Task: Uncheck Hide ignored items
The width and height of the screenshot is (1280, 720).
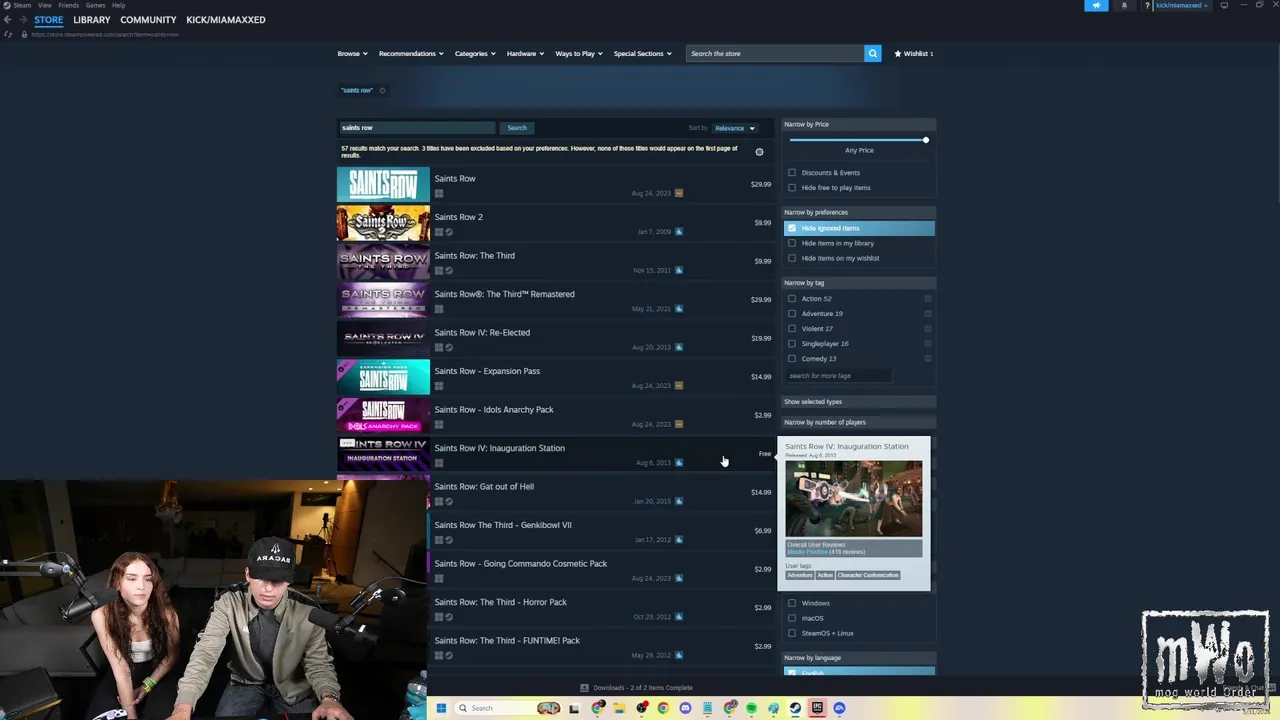Action: (792, 228)
